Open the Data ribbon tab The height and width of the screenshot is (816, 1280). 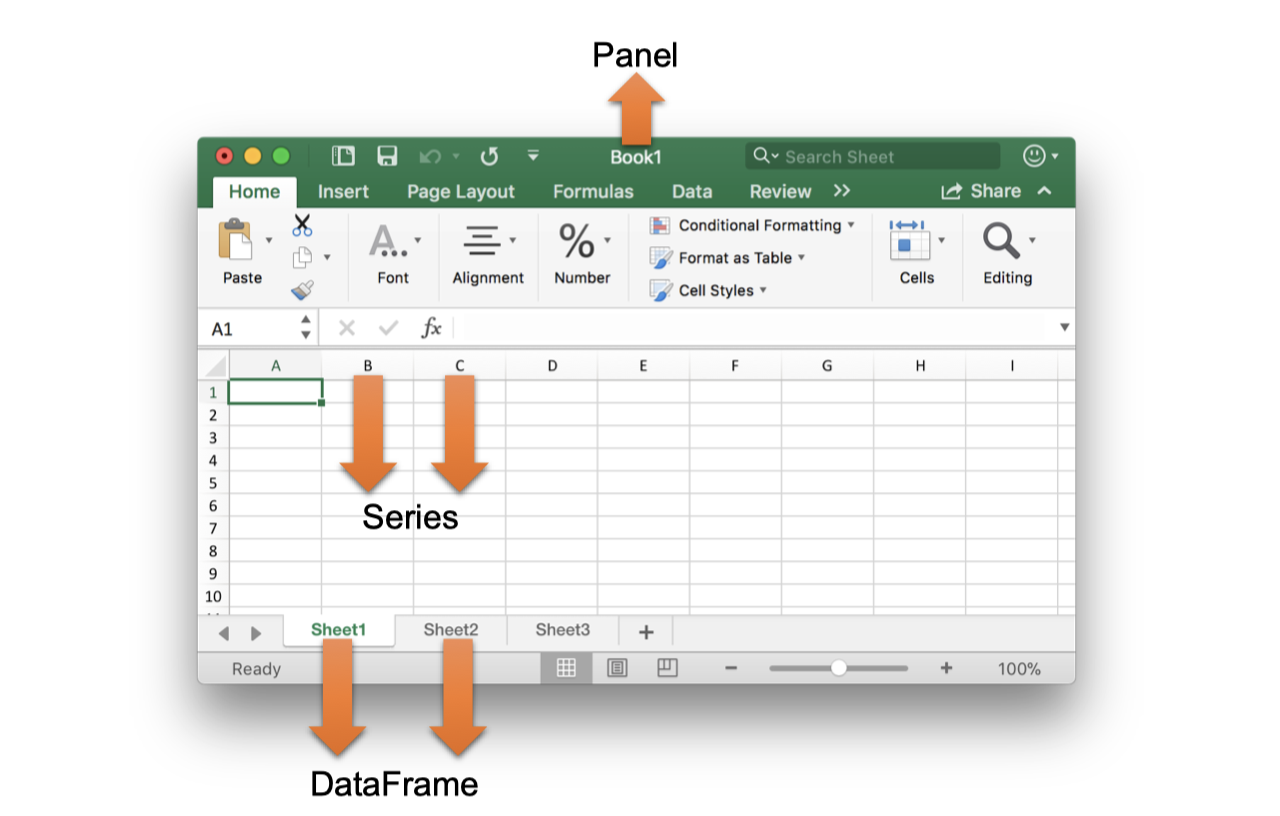coord(692,192)
